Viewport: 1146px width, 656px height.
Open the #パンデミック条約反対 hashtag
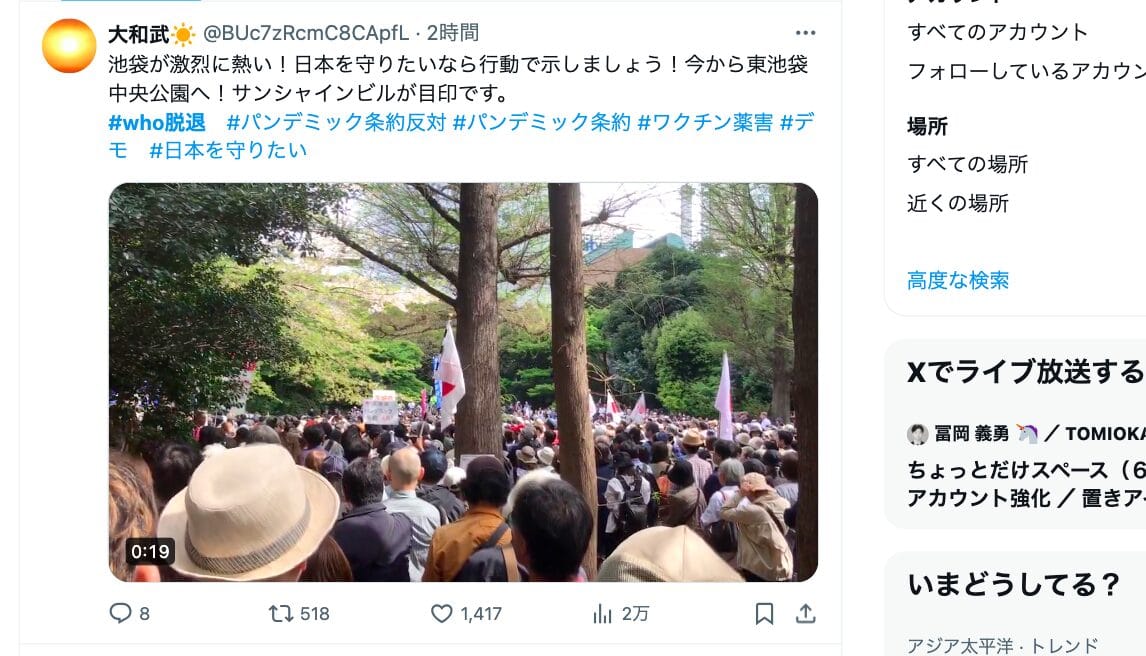(x=336, y=122)
